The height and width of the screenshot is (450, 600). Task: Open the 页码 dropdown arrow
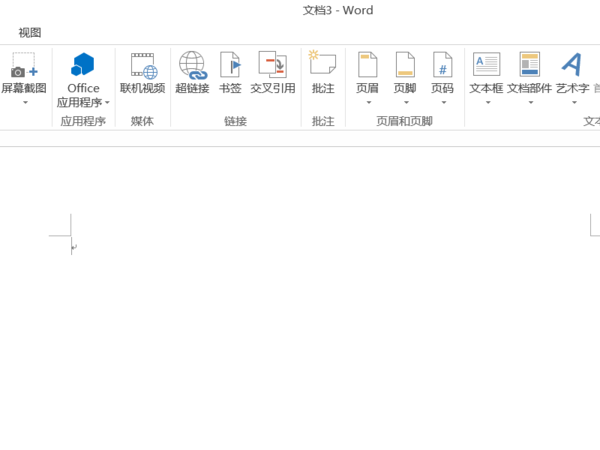(444, 103)
